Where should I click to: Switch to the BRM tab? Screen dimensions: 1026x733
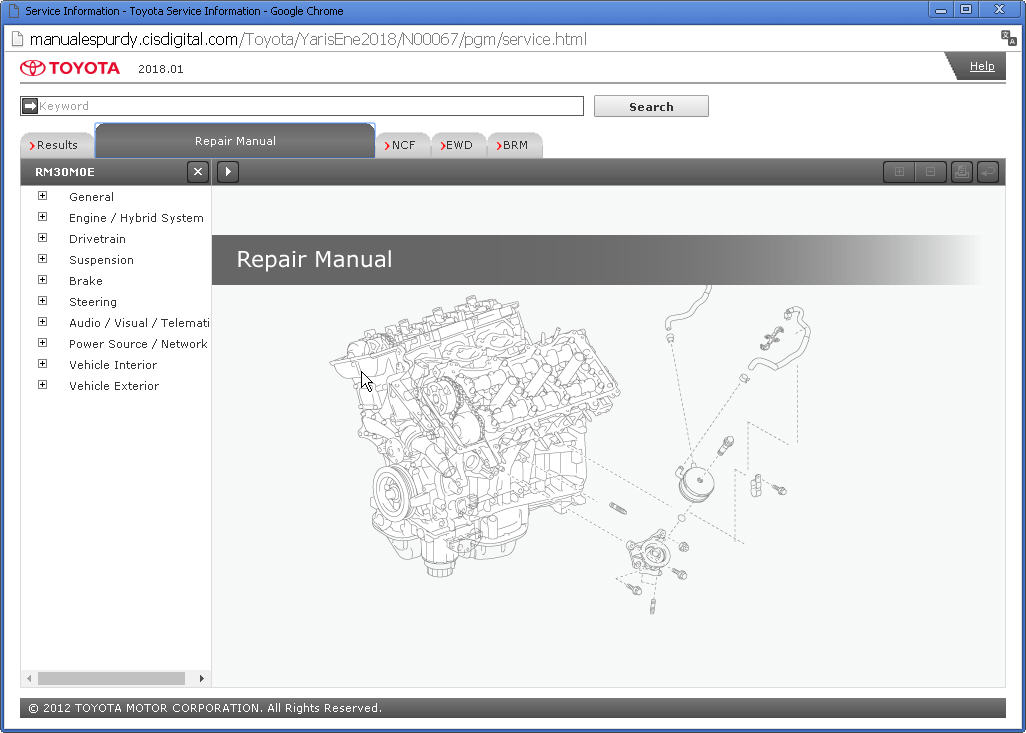(x=515, y=145)
